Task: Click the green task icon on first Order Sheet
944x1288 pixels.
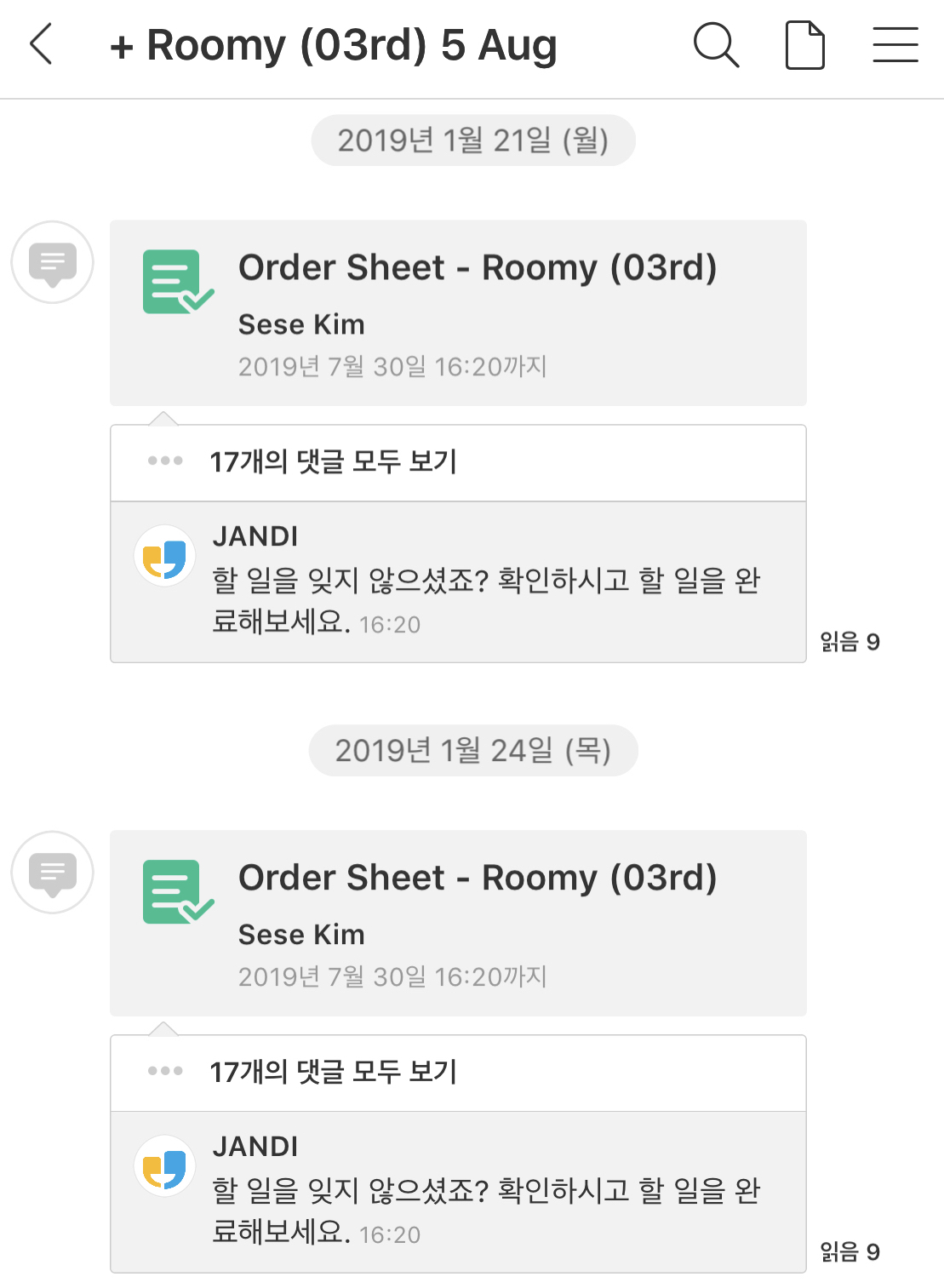Action: click(177, 282)
